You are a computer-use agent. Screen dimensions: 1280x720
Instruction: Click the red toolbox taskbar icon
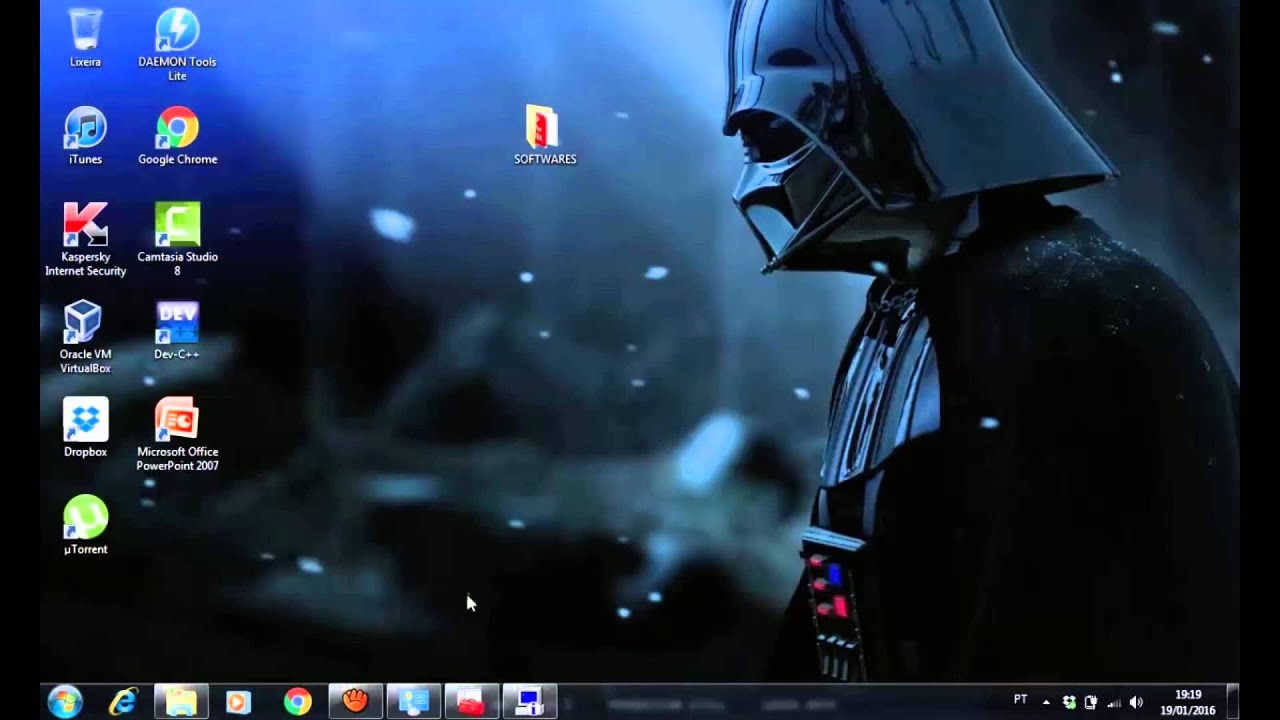pos(471,702)
